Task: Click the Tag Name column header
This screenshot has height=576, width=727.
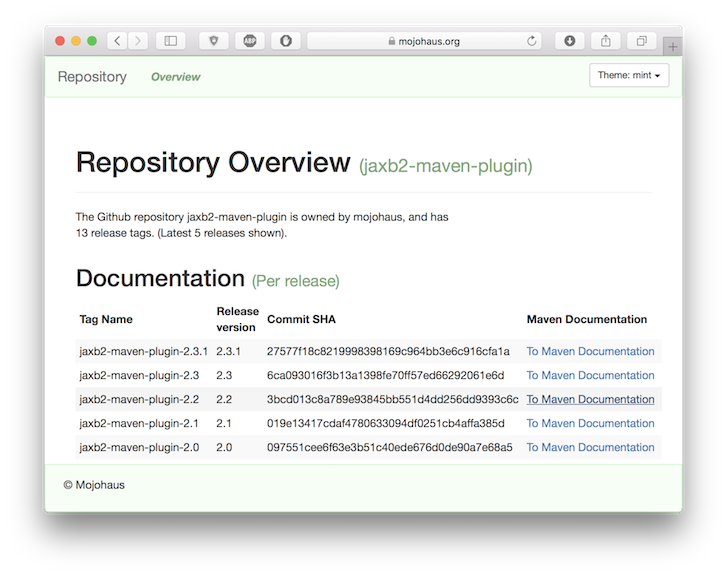Action: pyautogui.click(x=106, y=320)
